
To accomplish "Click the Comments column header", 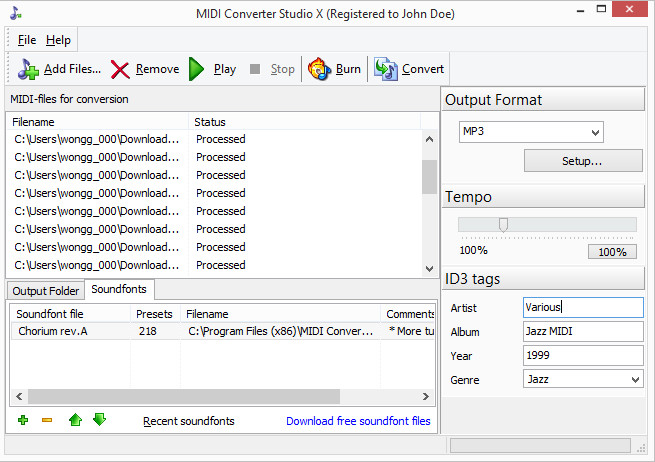I will (x=408, y=314).
